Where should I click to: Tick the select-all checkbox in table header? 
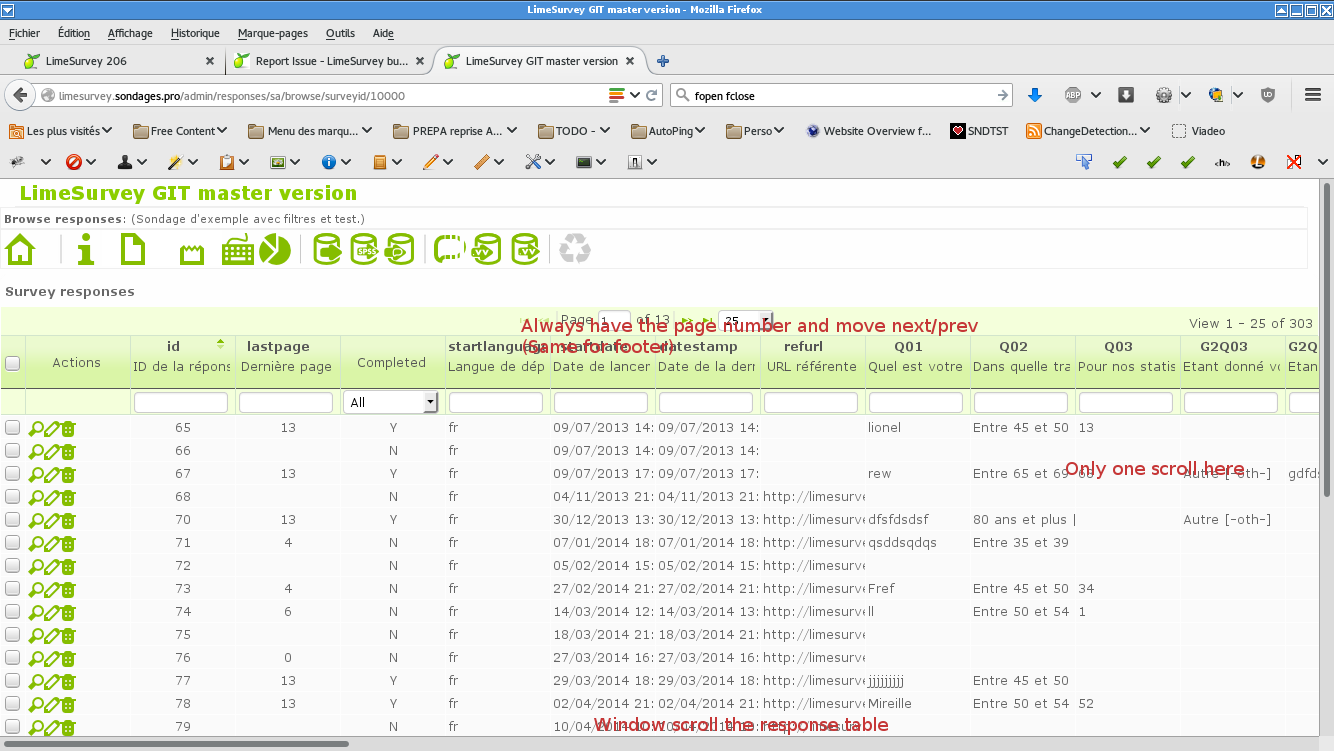click(13, 363)
